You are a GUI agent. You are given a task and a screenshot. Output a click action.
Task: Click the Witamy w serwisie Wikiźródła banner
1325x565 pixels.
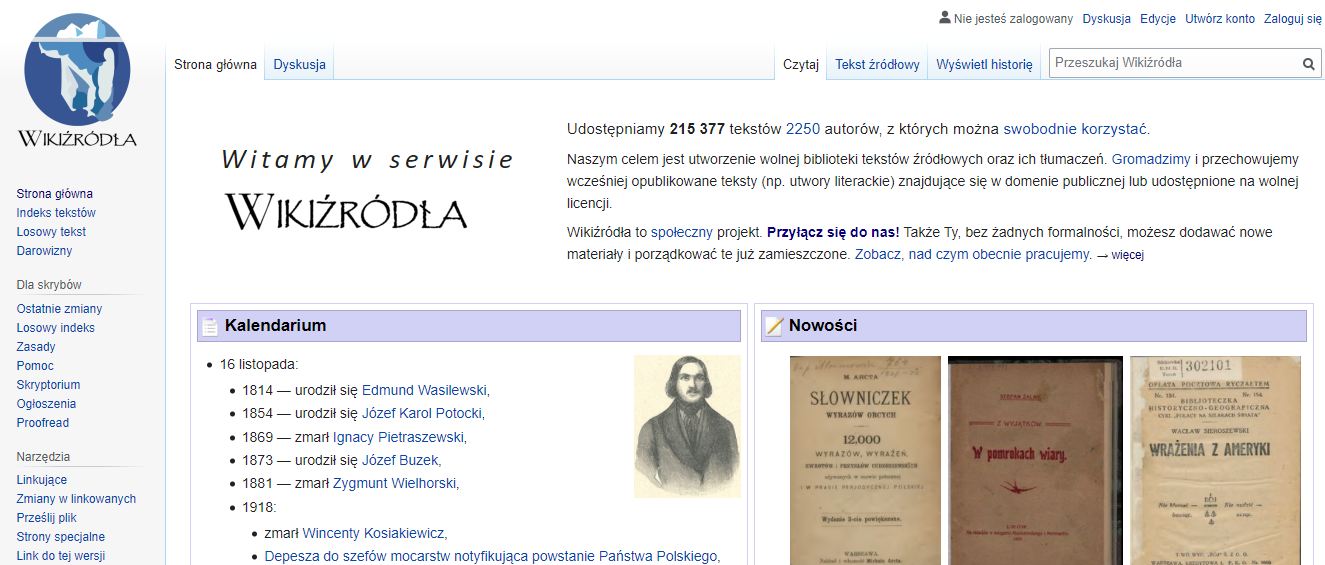point(367,190)
